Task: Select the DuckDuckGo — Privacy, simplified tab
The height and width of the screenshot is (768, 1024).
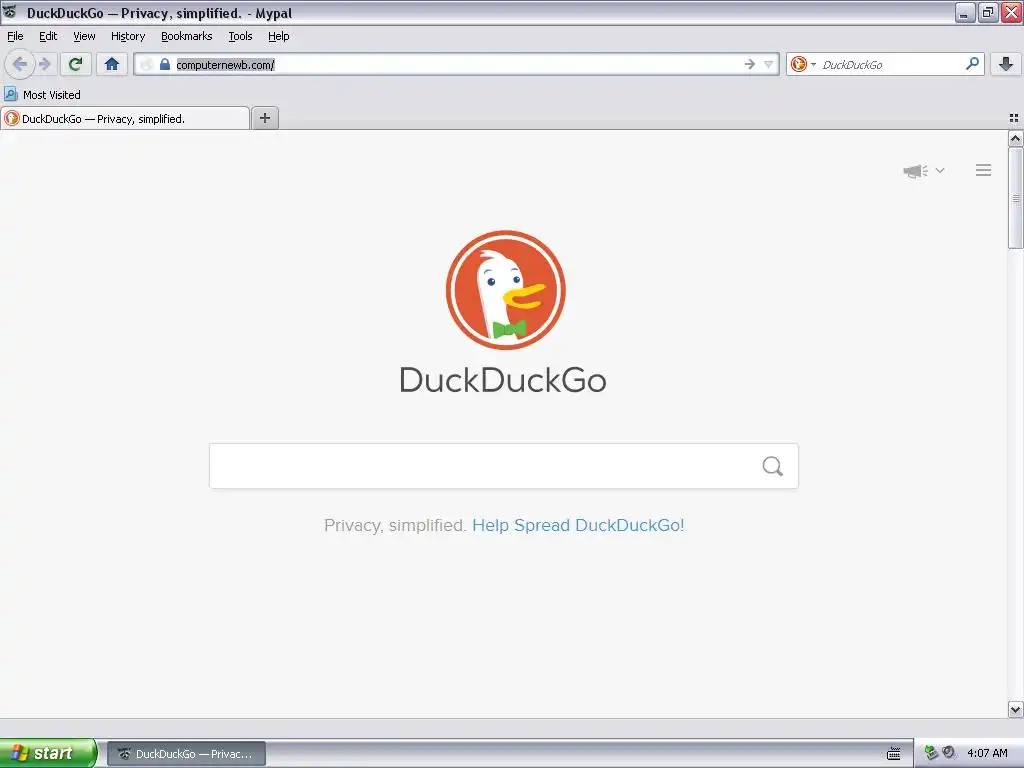Action: [x=124, y=118]
